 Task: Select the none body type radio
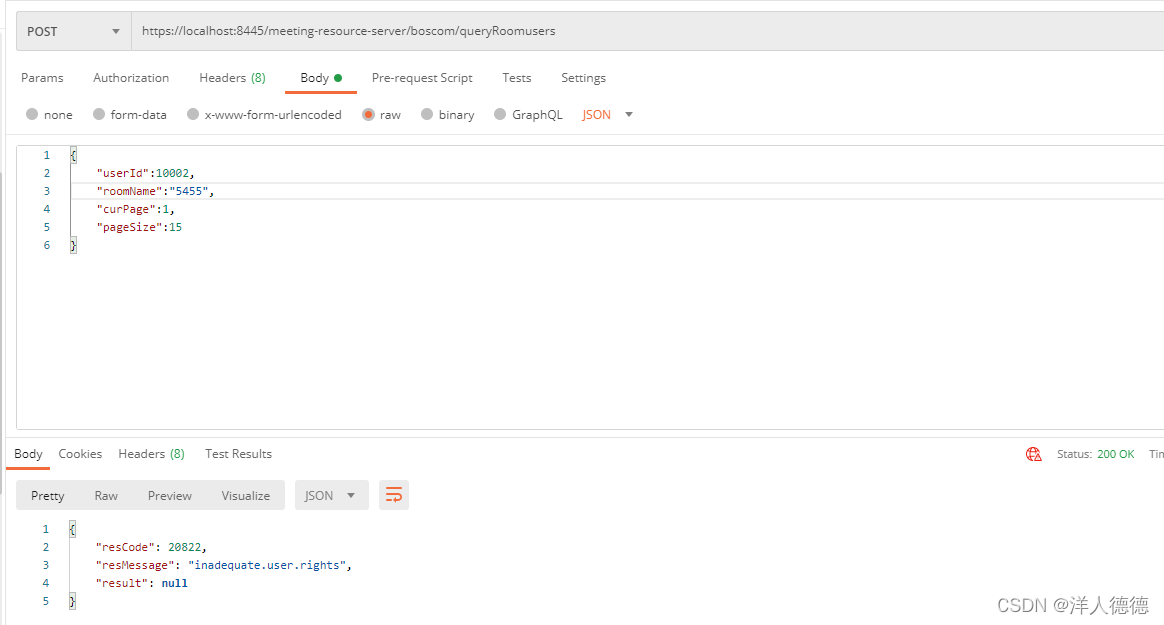(x=32, y=114)
